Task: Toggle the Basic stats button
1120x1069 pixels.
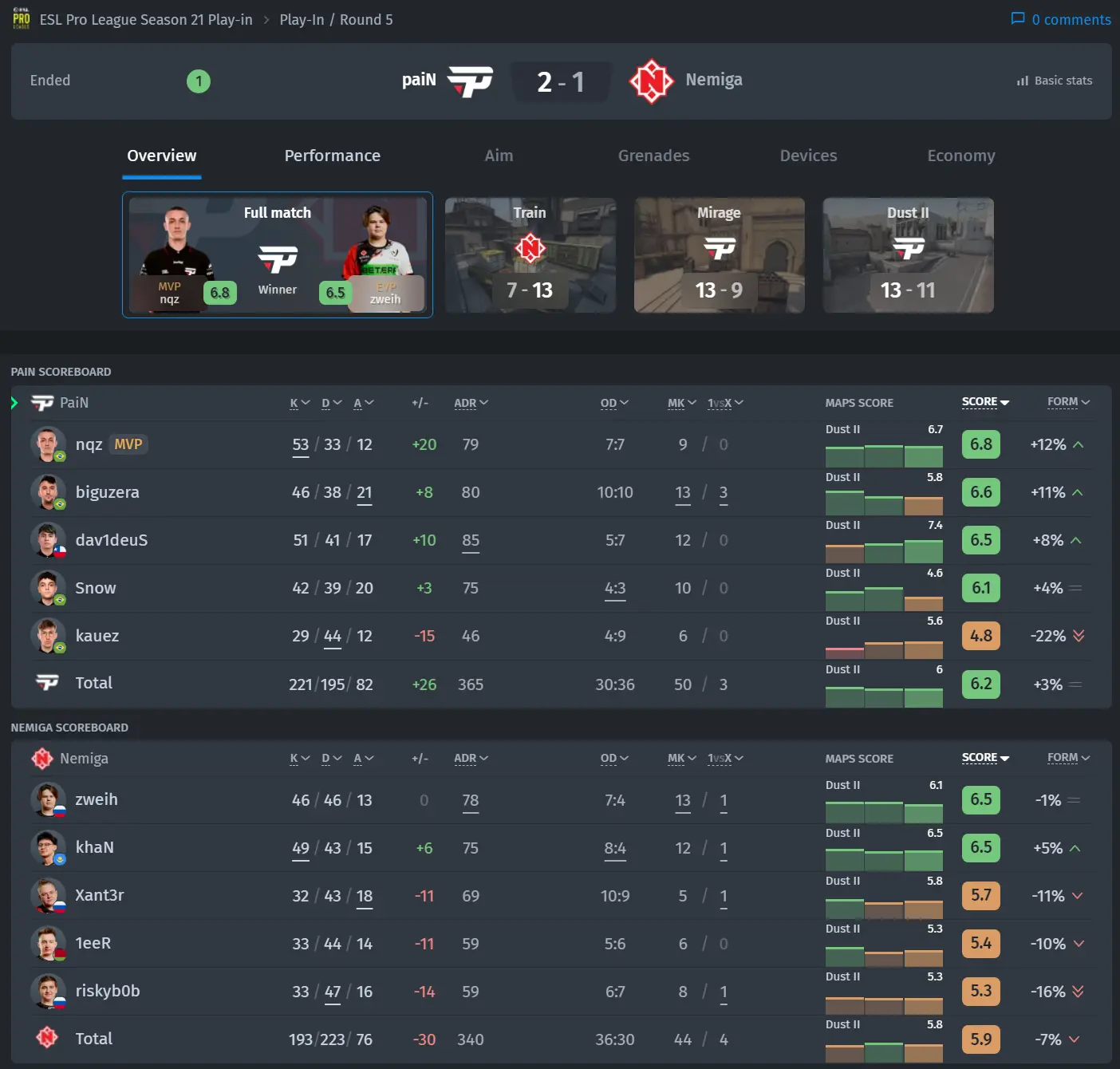Action: pos(1055,81)
